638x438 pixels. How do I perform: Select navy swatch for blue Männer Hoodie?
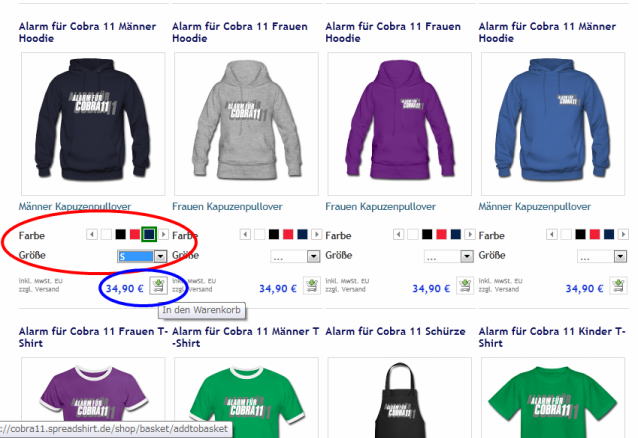[609, 234]
